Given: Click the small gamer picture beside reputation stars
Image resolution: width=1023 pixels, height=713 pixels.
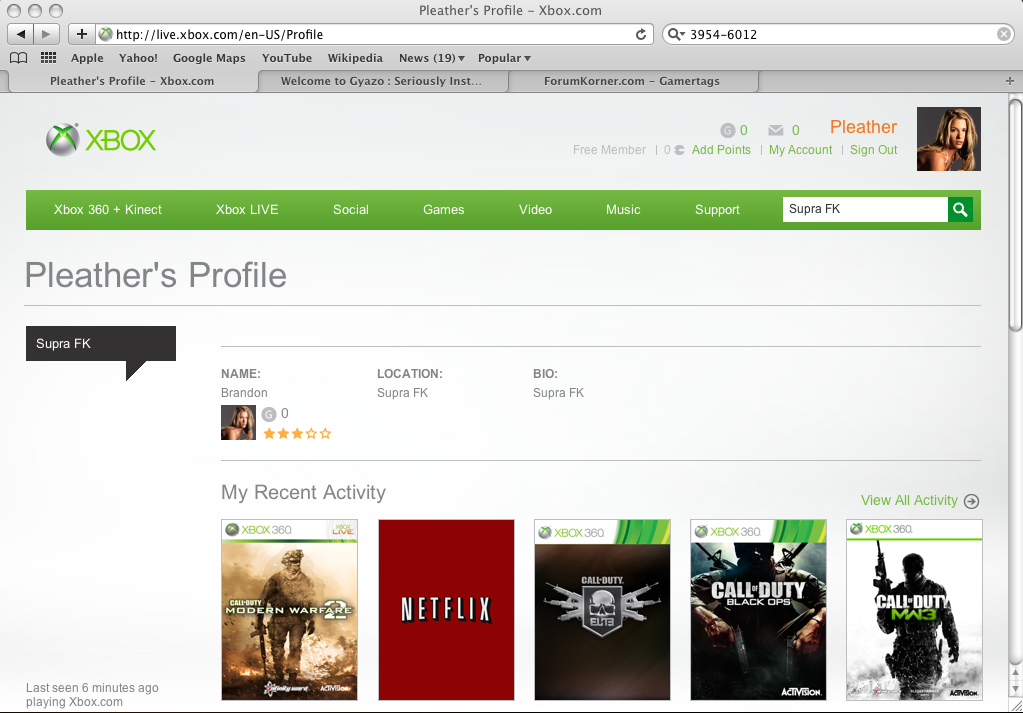Looking at the screenshot, I should [x=238, y=422].
